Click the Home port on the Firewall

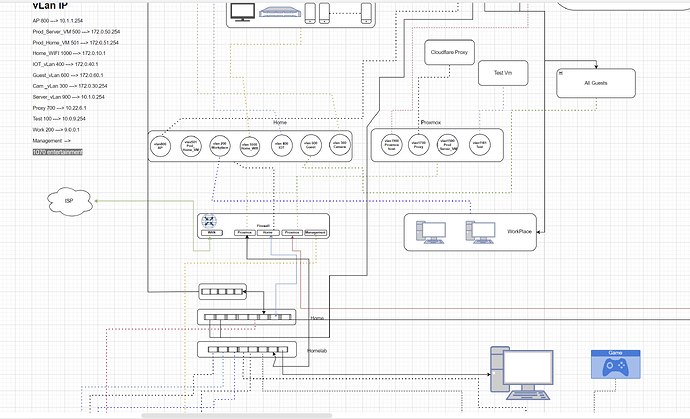tap(268, 232)
